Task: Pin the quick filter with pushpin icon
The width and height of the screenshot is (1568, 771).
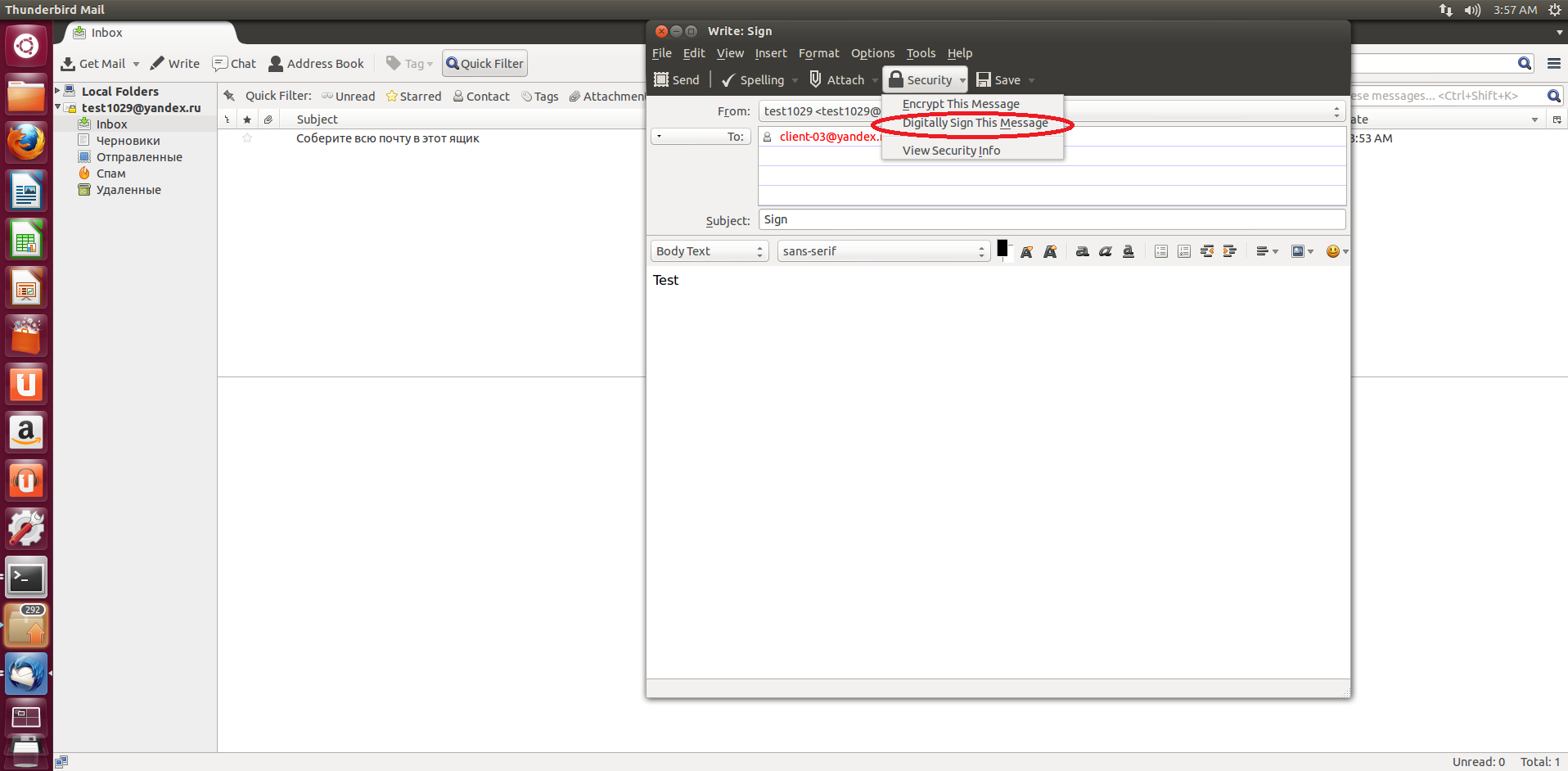Action: tap(230, 96)
